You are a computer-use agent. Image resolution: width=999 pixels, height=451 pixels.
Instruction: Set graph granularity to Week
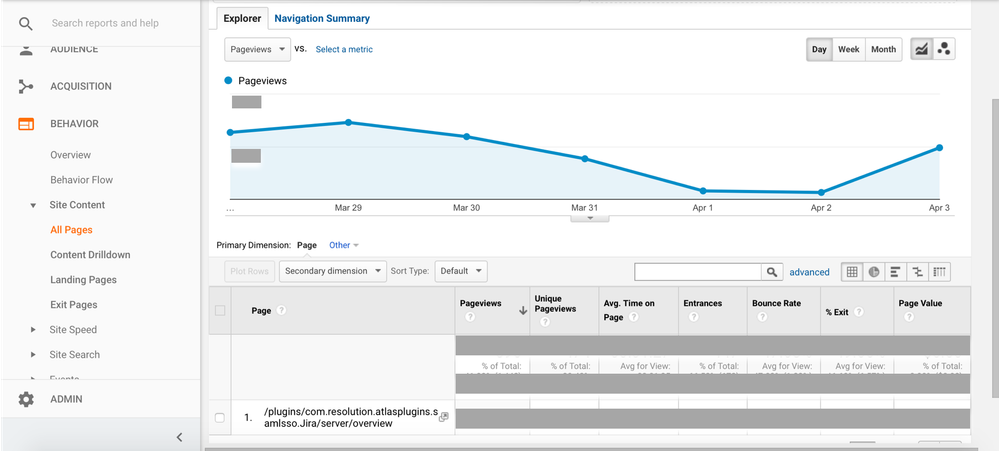(849, 49)
